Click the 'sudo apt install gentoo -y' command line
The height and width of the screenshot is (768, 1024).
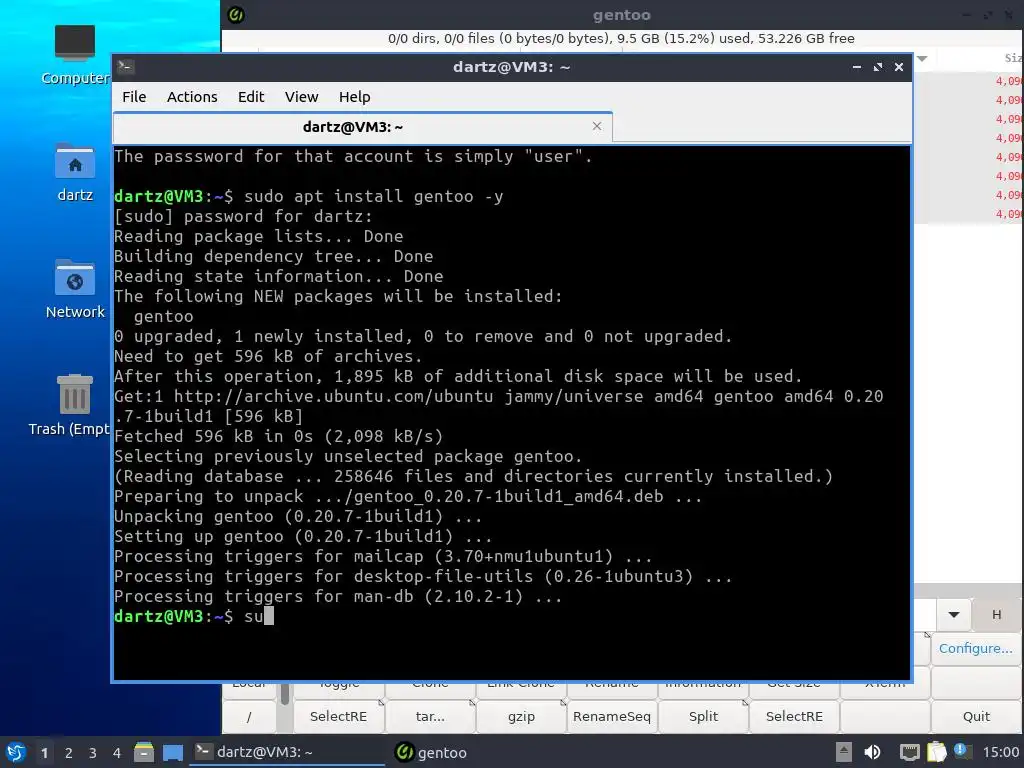click(x=374, y=197)
